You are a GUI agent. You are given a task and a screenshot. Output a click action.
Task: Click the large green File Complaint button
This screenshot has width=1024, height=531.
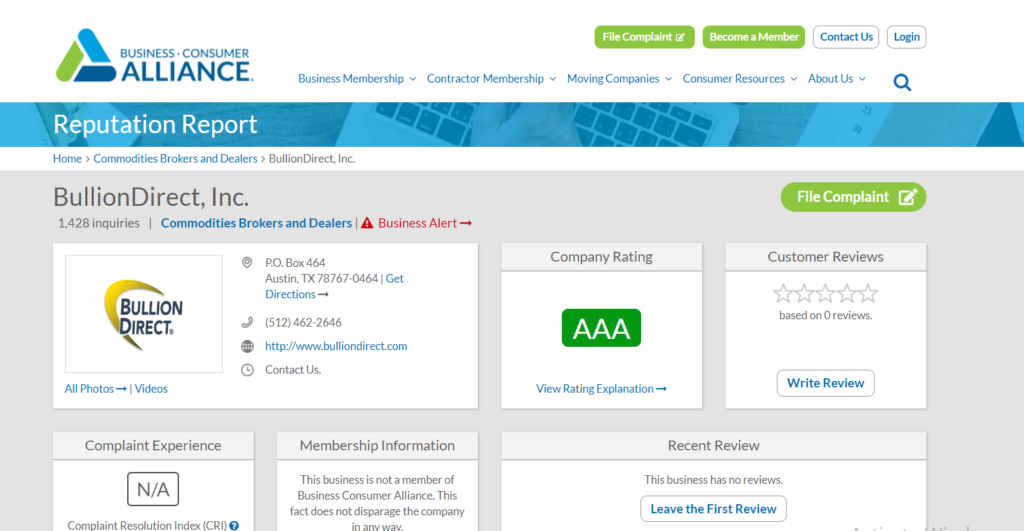click(853, 197)
